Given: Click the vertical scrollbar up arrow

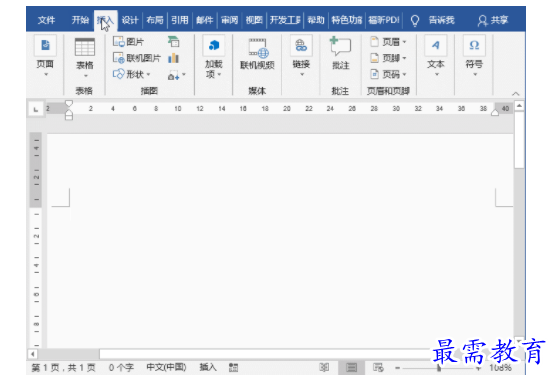Looking at the screenshot, I should coord(519,106).
